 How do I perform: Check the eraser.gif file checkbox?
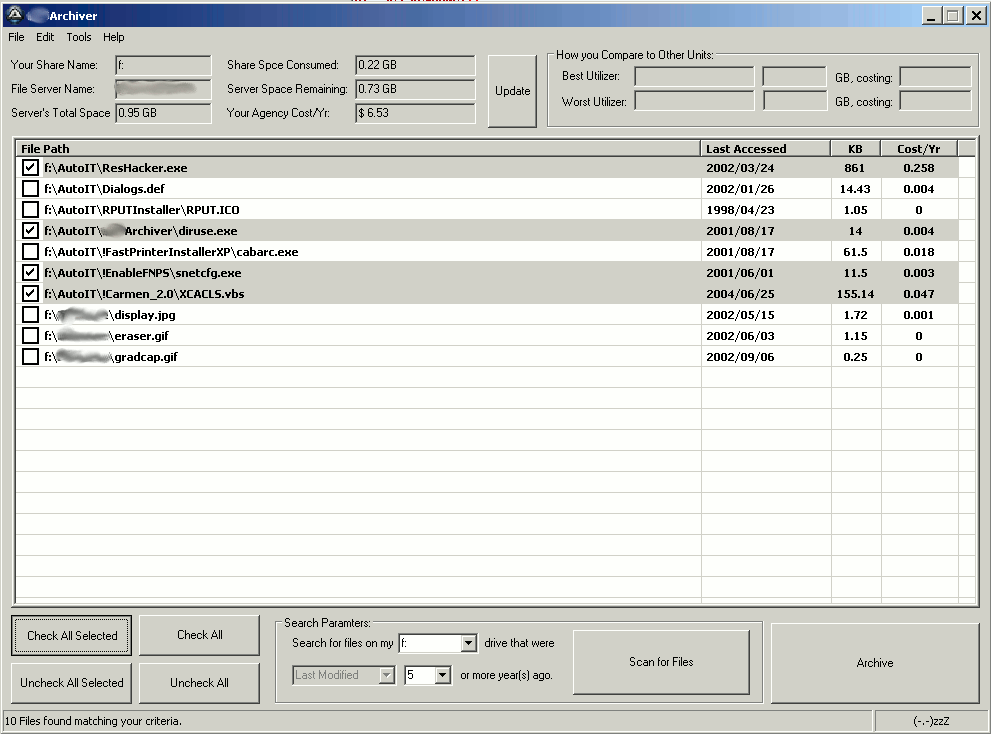[30, 336]
